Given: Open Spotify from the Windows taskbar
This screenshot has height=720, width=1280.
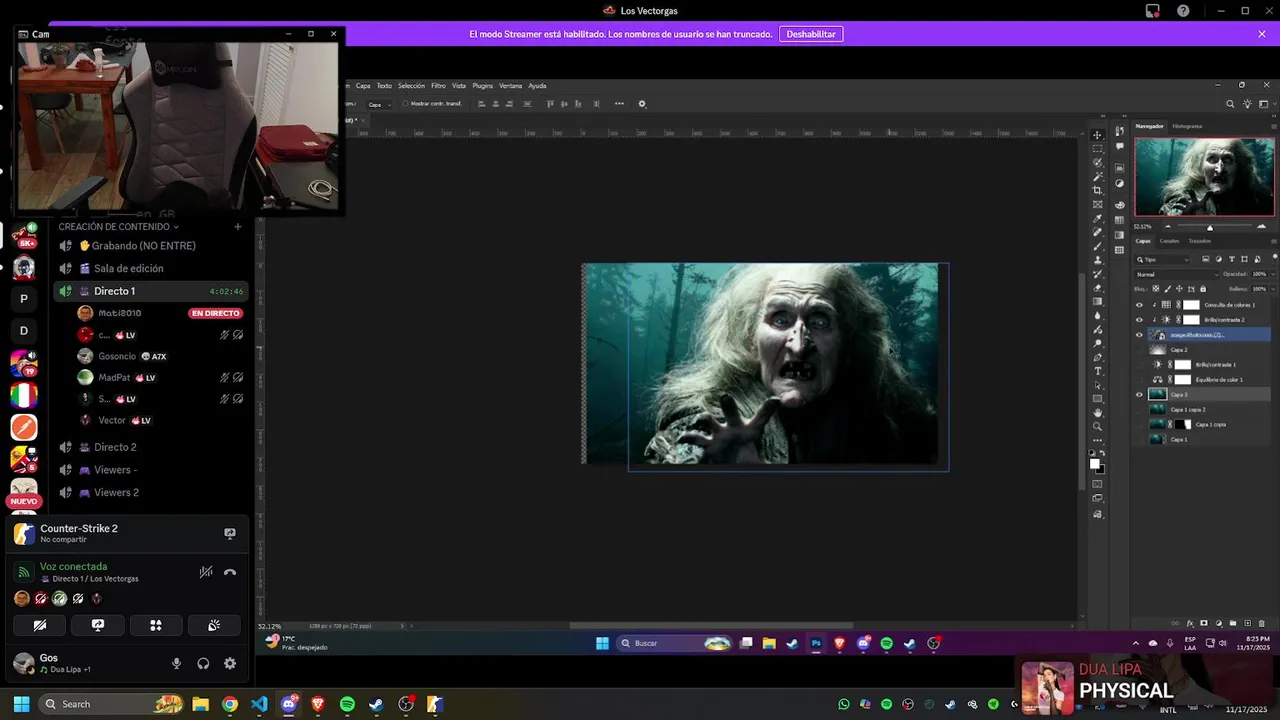Looking at the screenshot, I should pos(347,704).
